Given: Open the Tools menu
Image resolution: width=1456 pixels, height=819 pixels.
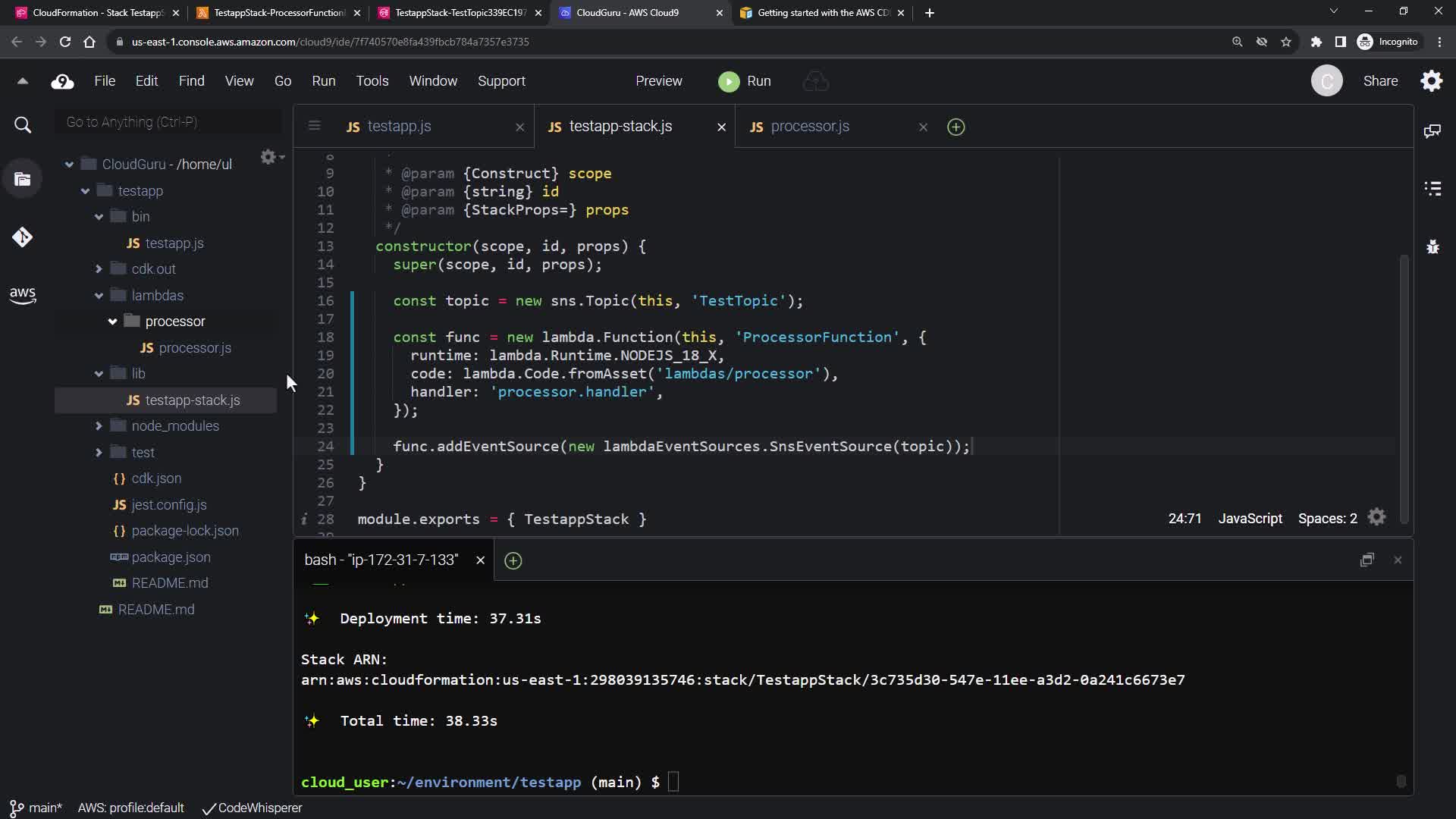Looking at the screenshot, I should (372, 81).
